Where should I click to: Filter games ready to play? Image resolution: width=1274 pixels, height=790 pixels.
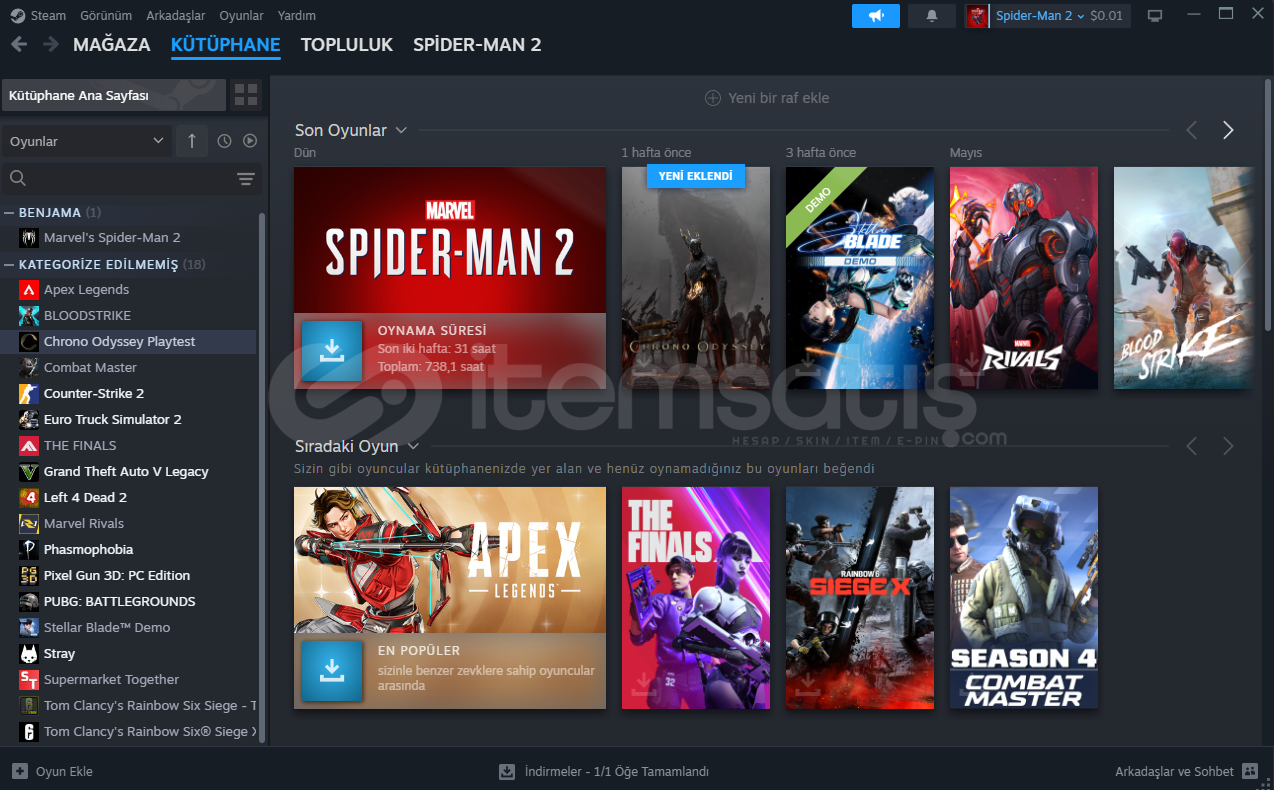click(249, 141)
